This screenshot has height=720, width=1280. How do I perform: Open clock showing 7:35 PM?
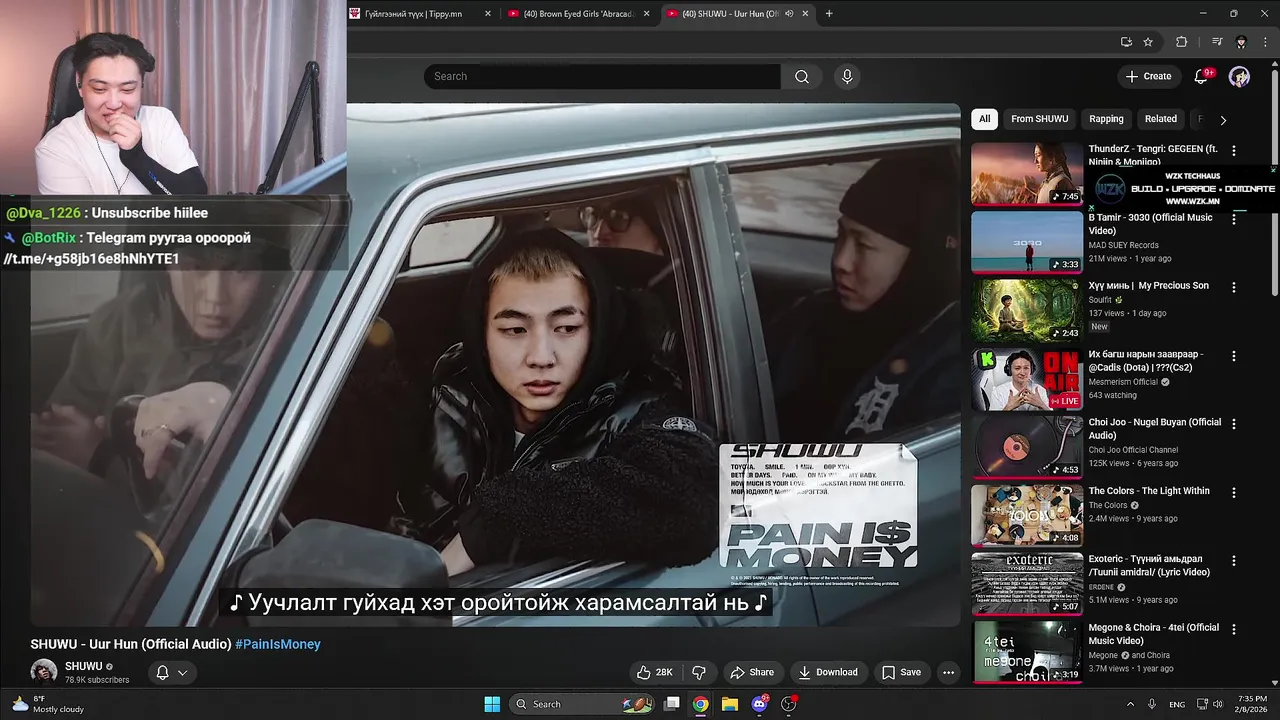pos(1252,704)
